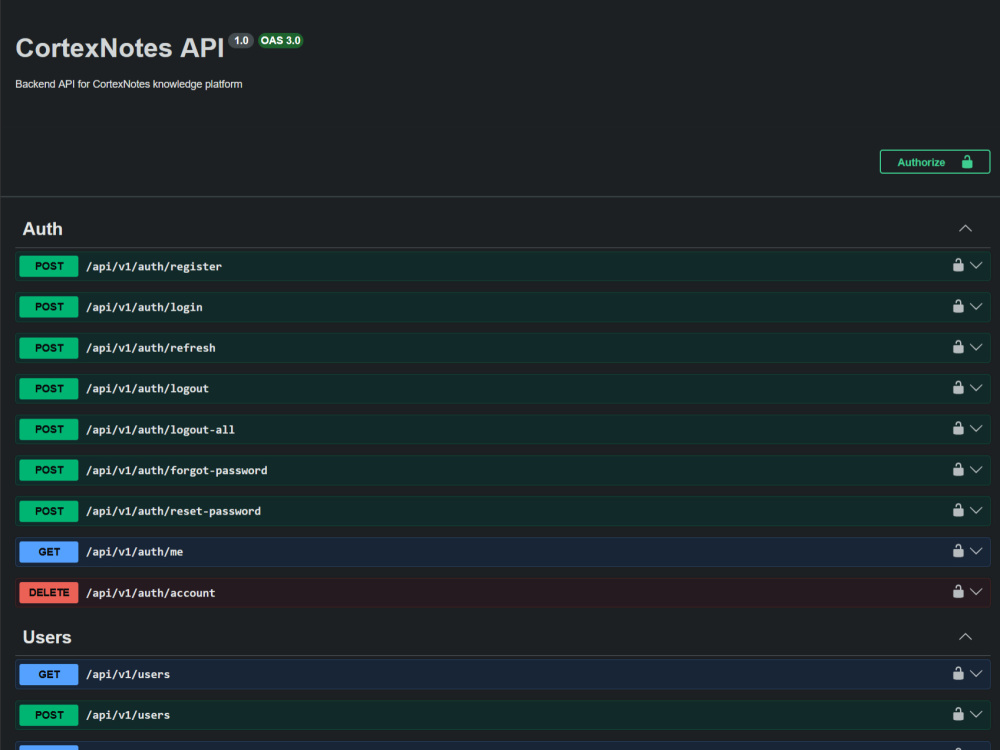Click lock icon on auth/logout row
The height and width of the screenshot is (750, 1000).
[x=958, y=388]
